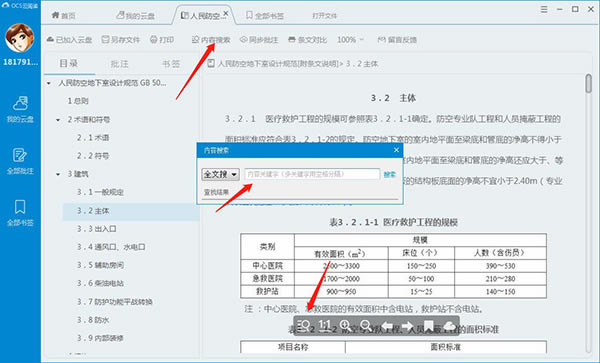The height and width of the screenshot is (363, 600).
Task: Open 全部书签 in left sidebar
Action: click(x=20, y=212)
